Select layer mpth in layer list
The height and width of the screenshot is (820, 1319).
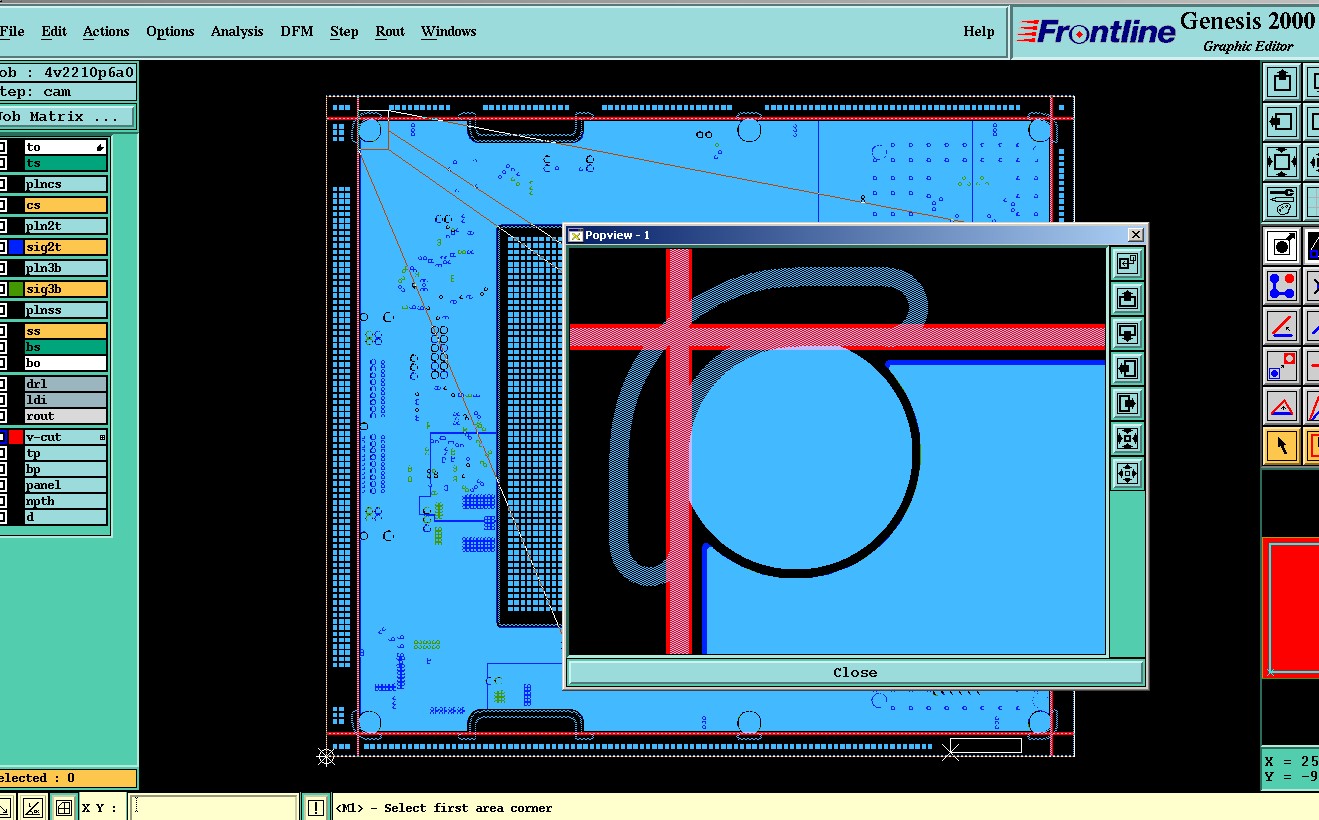pos(65,501)
